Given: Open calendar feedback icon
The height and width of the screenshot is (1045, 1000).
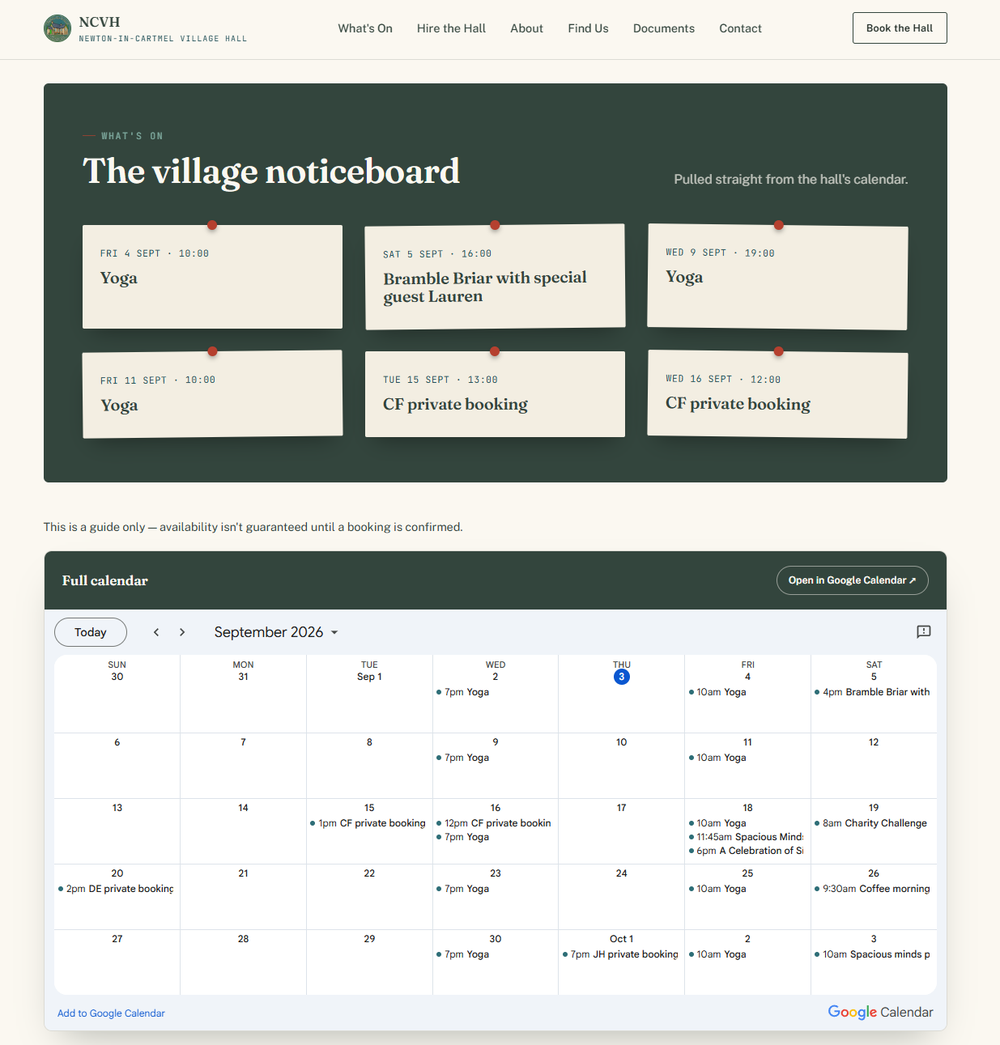Looking at the screenshot, I should coord(923,632).
